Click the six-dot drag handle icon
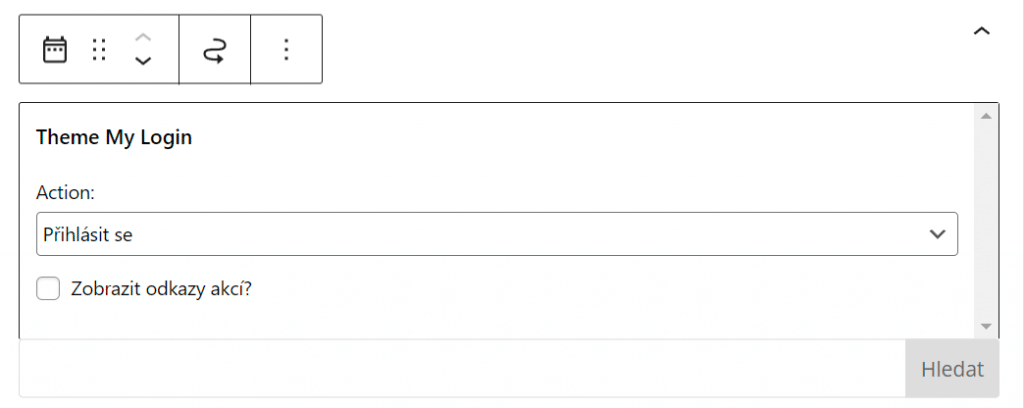 tap(99, 50)
